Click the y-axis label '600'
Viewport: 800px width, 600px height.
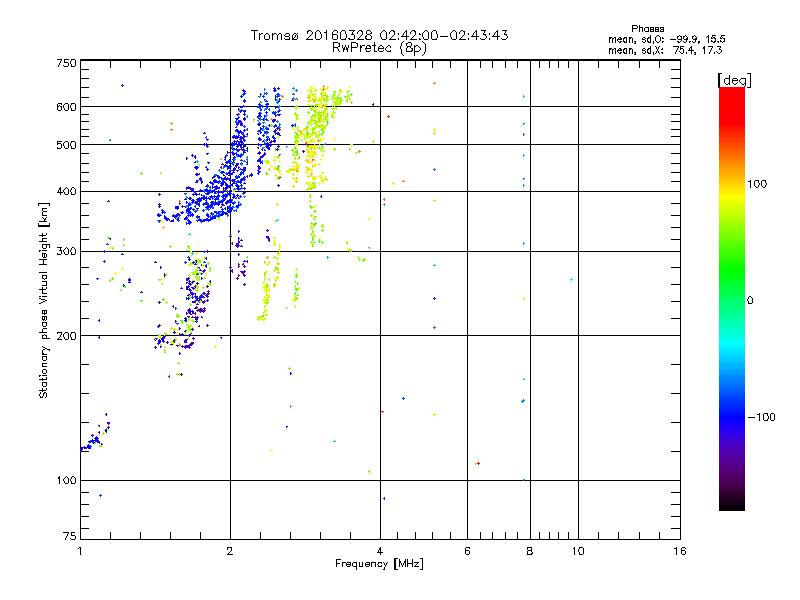(x=66, y=107)
